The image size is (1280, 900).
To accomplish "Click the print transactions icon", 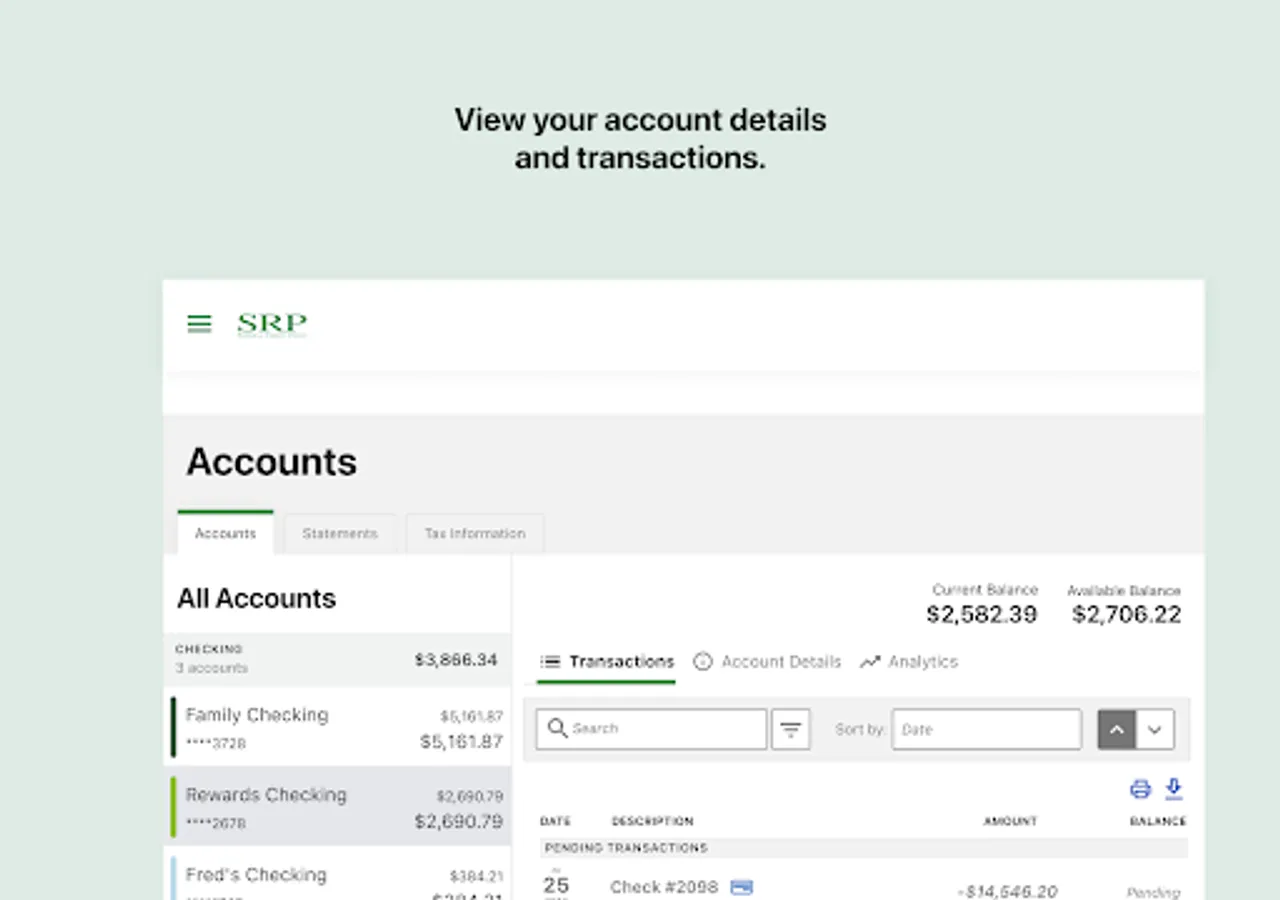I will click(1140, 789).
